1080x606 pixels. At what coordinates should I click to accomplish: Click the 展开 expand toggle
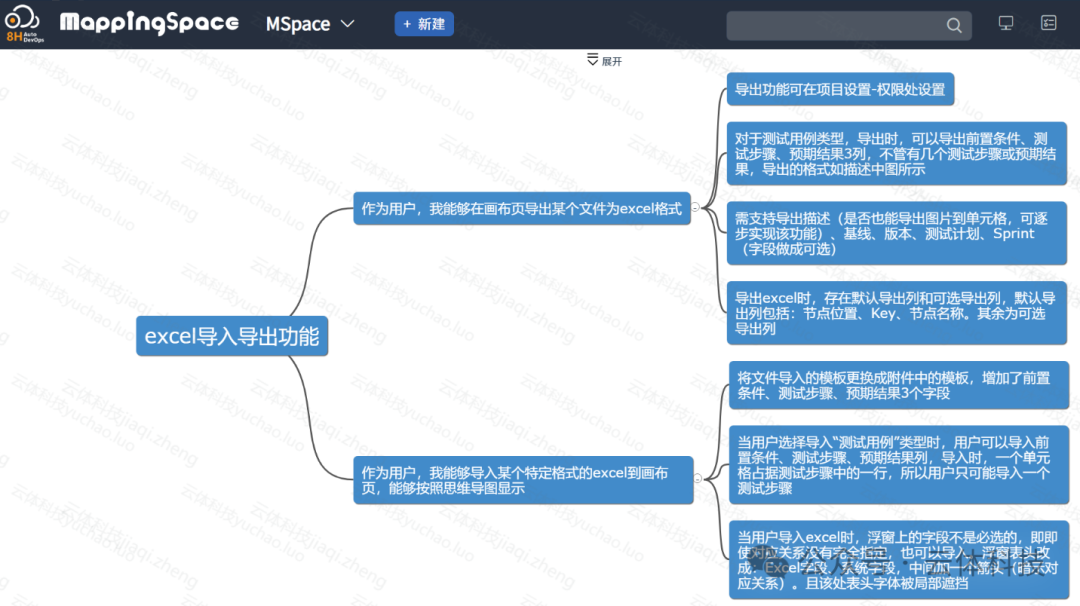604,61
